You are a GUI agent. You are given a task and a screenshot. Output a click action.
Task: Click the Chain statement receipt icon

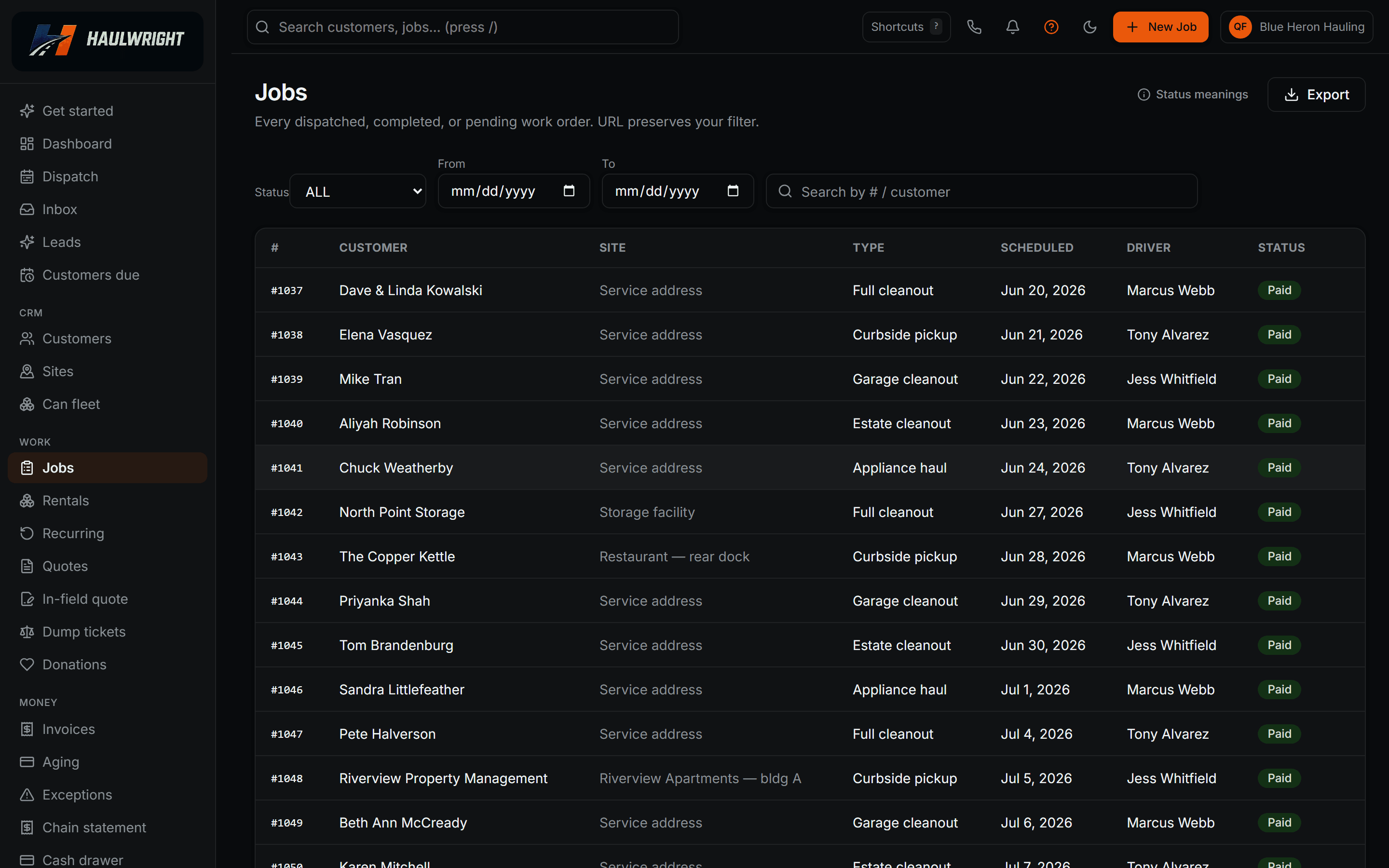[27, 827]
